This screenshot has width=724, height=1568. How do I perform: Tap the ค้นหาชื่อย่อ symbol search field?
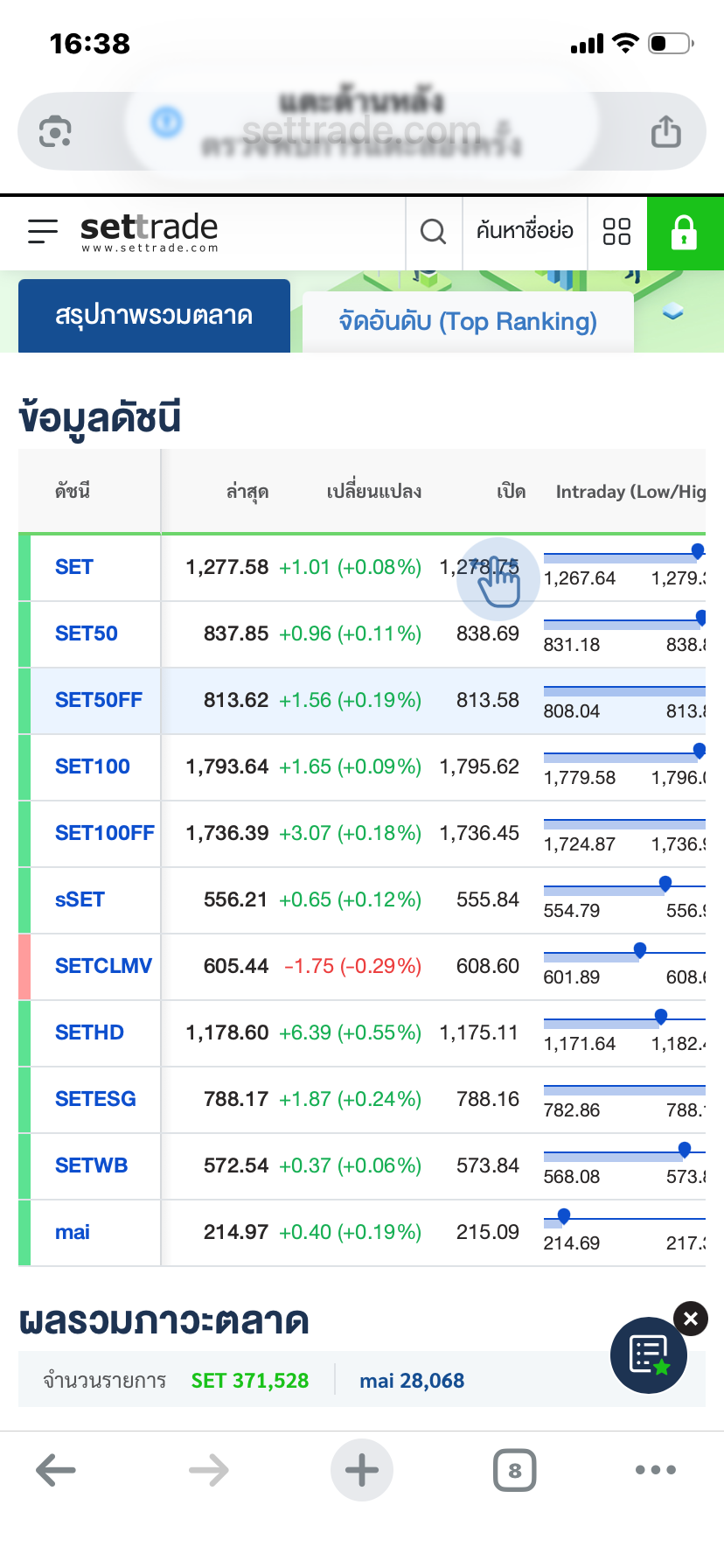[525, 232]
